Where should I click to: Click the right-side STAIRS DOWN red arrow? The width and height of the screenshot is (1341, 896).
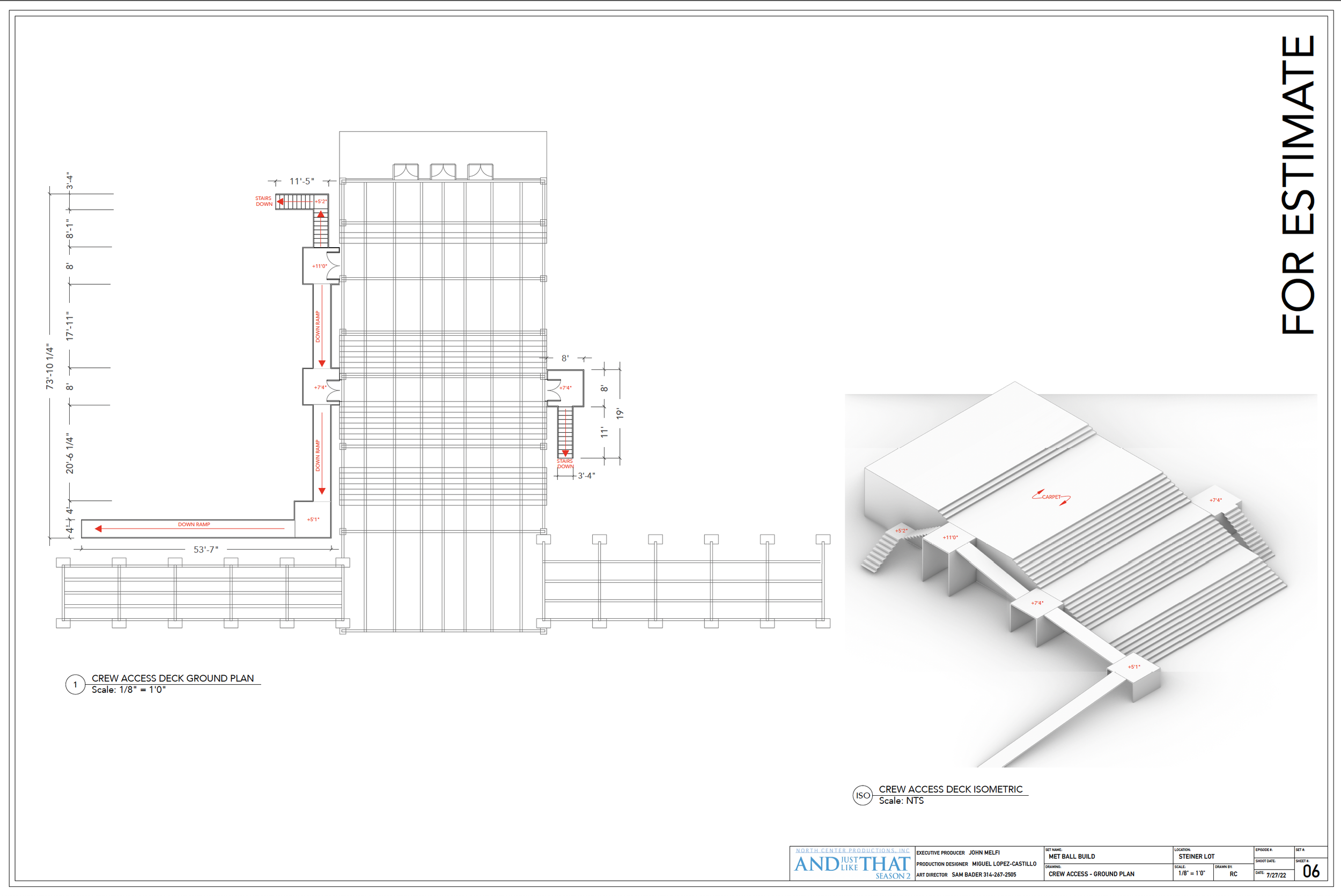(x=565, y=453)
